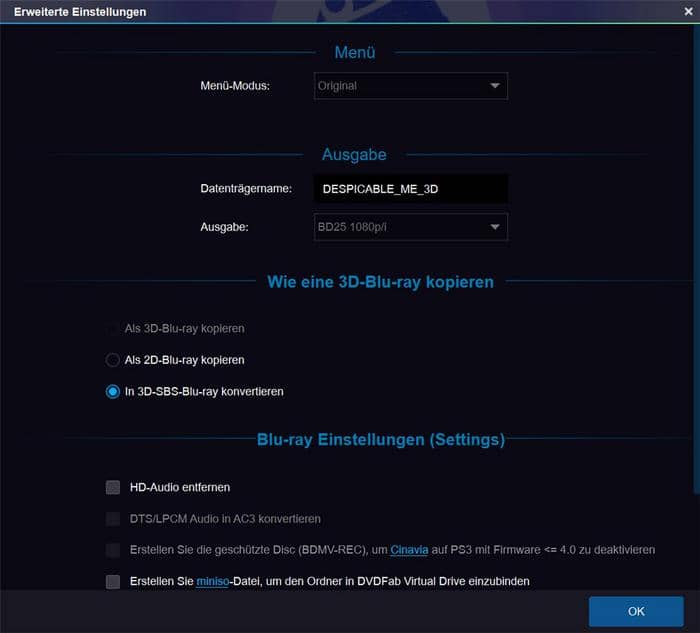Click the Menü-Modus dropdown arrow
700x633 pixels.
coord(494,86)
